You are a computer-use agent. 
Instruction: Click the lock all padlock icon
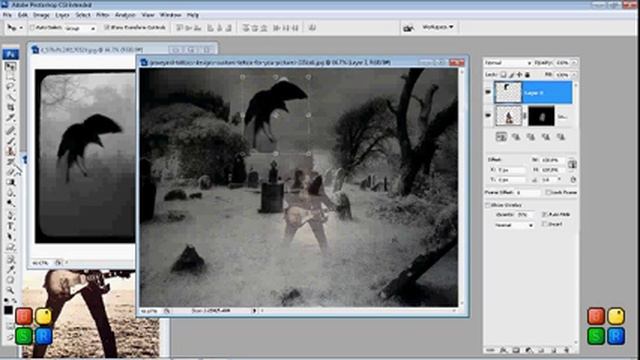point(527,75)
